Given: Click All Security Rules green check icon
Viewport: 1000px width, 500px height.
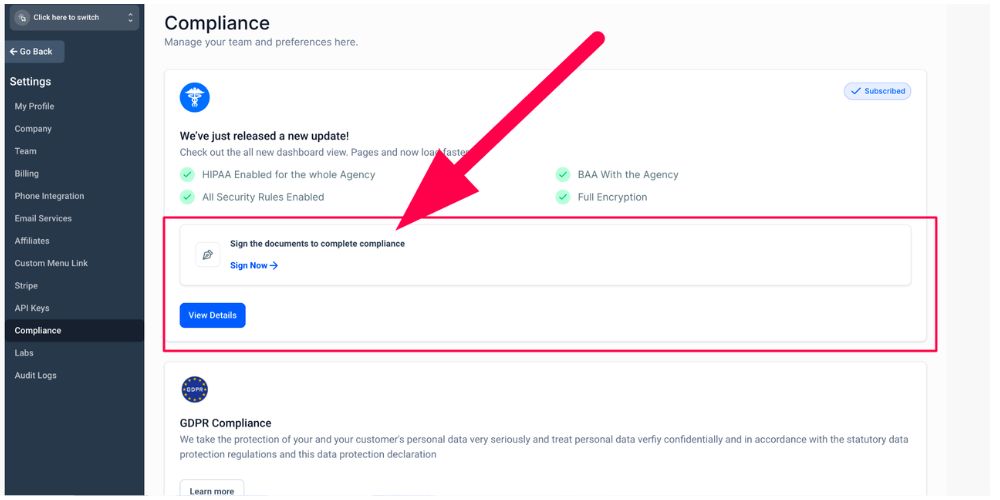Looking at the screenshot, I should coord(187,197).
